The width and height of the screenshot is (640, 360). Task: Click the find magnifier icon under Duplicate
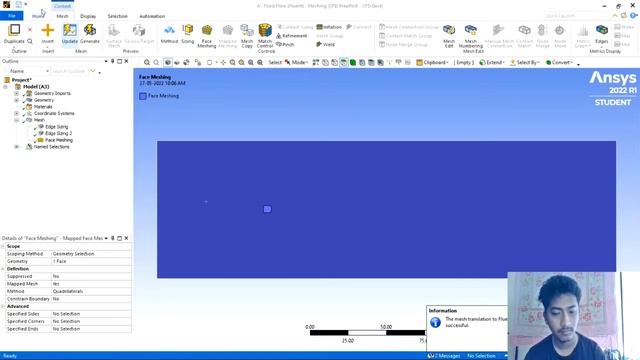(30, 41)
